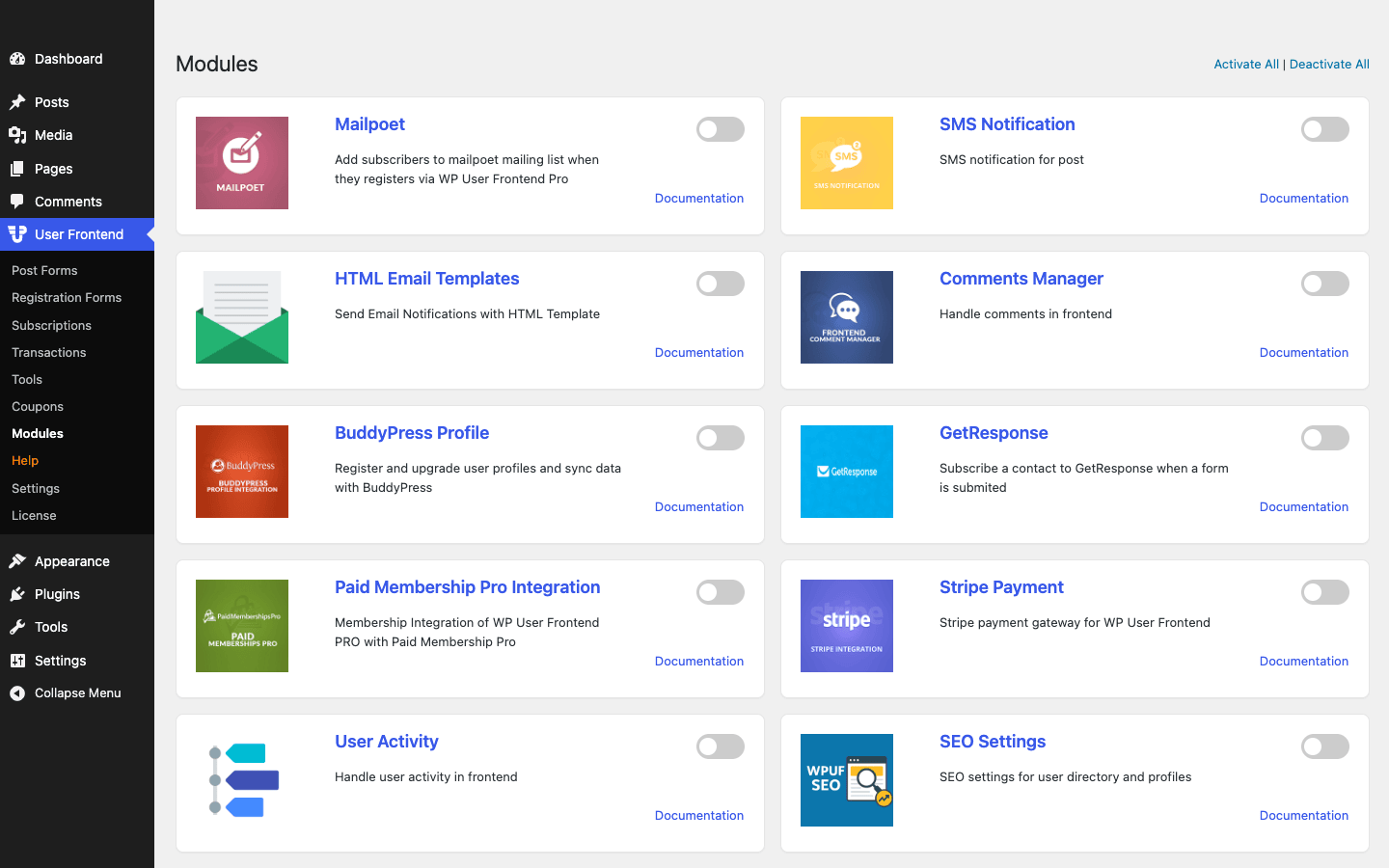Open Comments Manager Documentation link
The width and height of the screenshot is (1389, 868).
tap(1304, 353)
